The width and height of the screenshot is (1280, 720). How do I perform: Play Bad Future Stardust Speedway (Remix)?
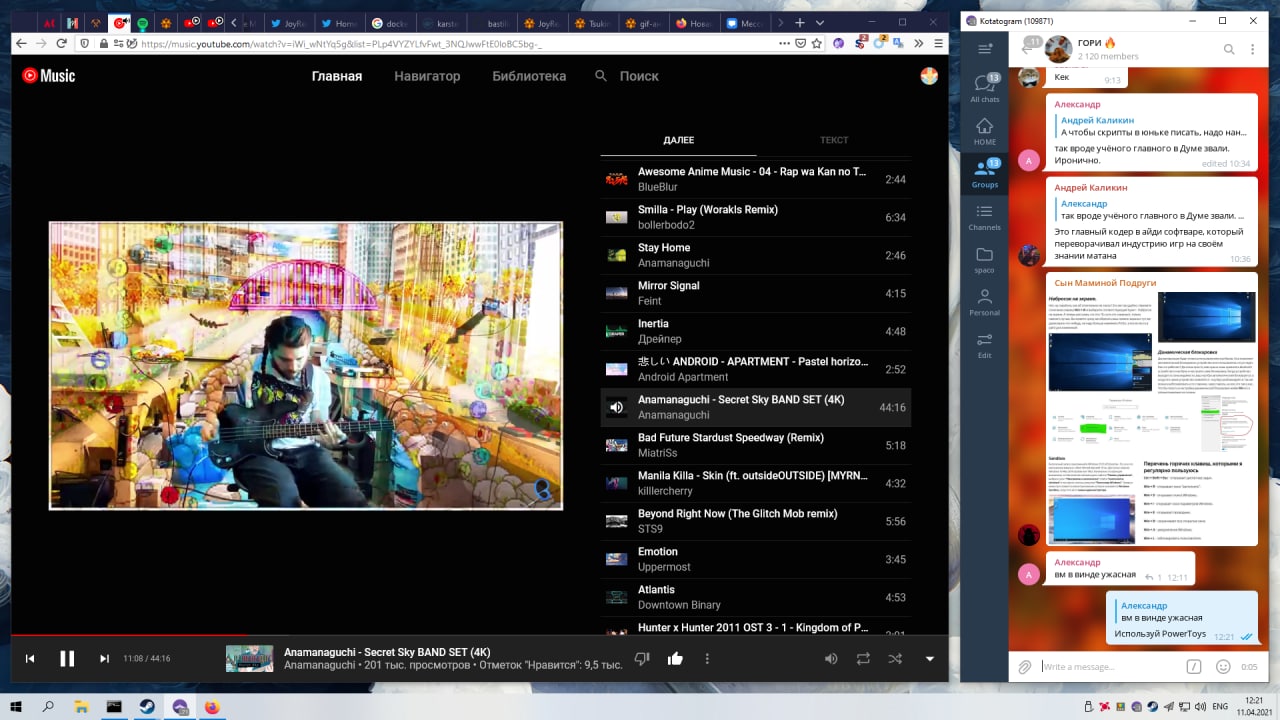point(756,445)
